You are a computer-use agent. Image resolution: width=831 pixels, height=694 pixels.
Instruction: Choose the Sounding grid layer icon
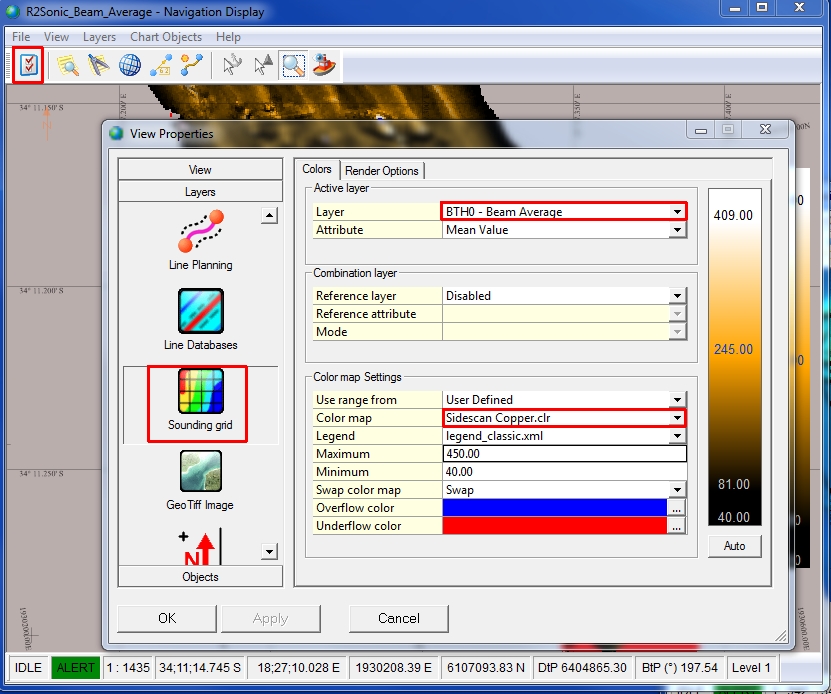click(x=199, y=393)
